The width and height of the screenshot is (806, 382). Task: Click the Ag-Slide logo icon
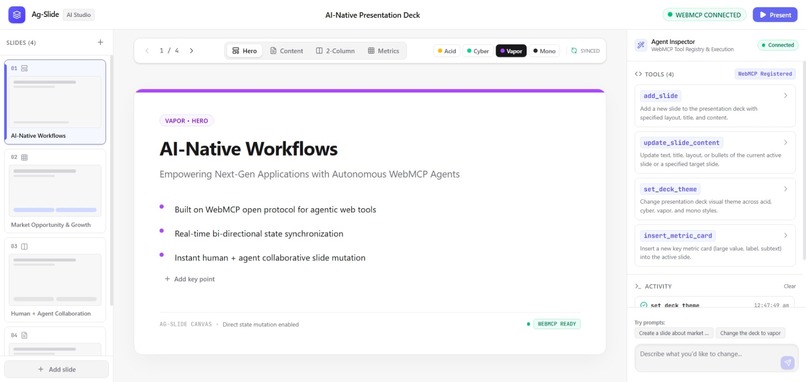[16, 15]
